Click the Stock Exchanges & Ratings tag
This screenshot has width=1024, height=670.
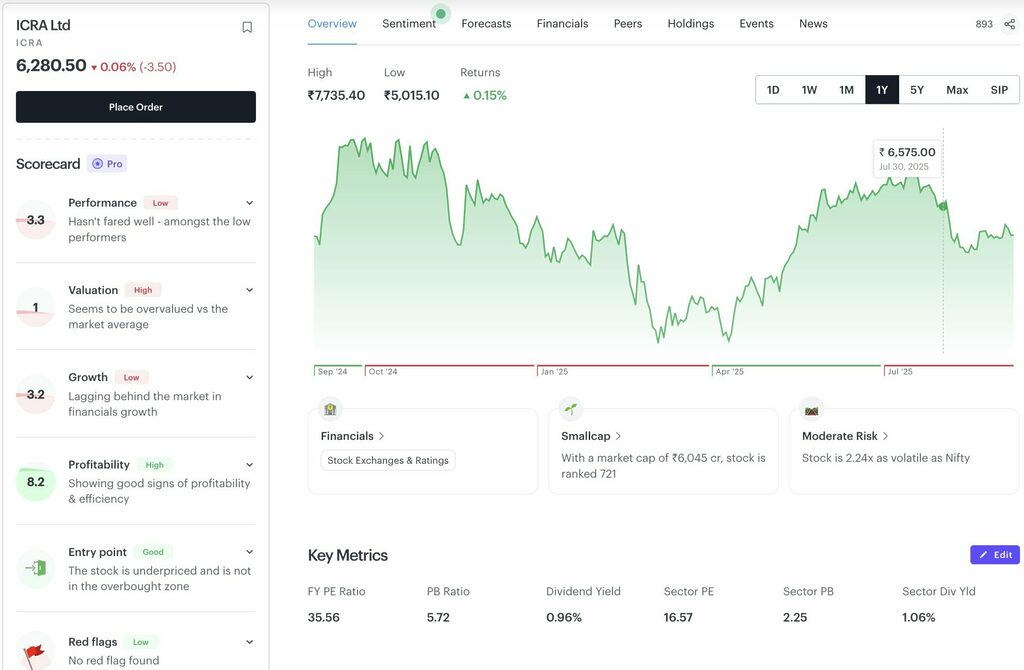[388, 460]
